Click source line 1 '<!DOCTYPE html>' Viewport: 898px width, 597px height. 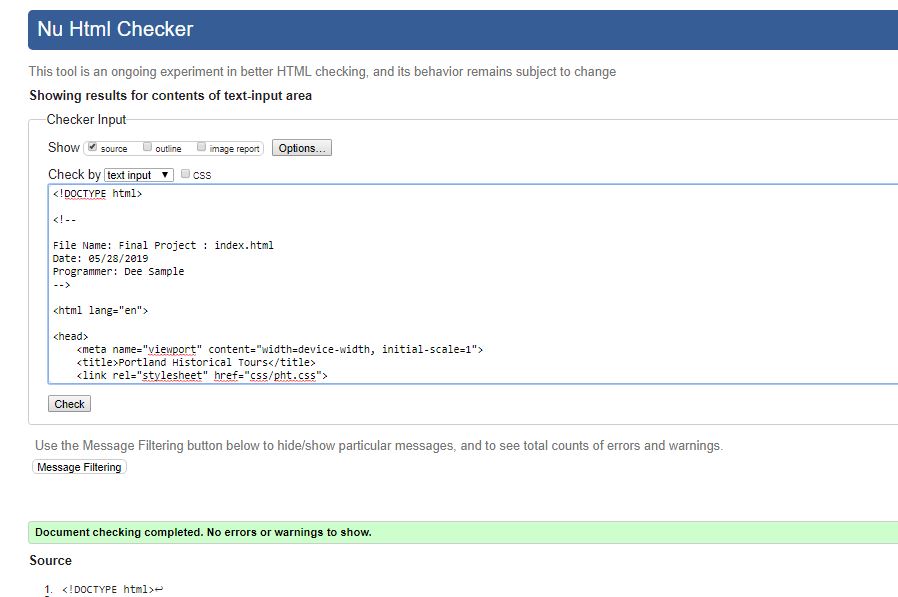[108, 589]
